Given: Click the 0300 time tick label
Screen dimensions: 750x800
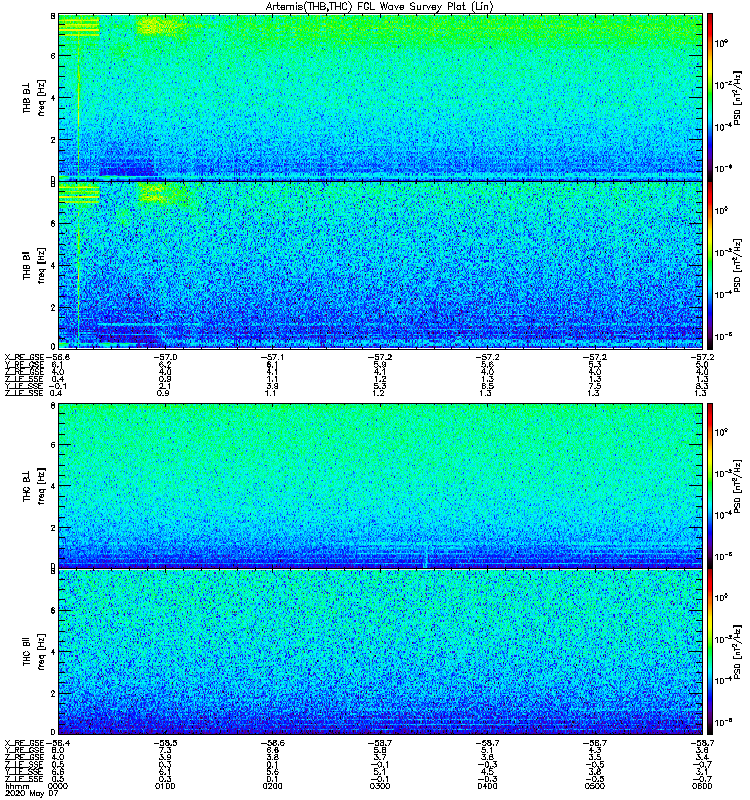Looking at the screenshot, I should [380, 786].
